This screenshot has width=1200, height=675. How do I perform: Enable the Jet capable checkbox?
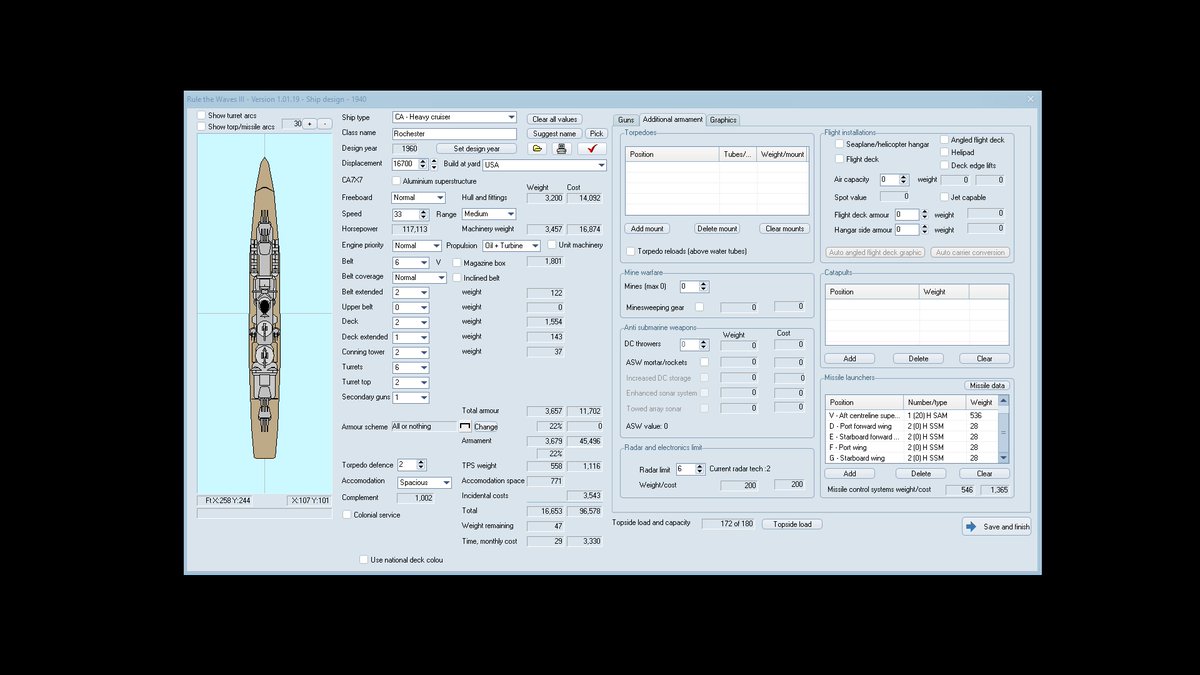942,197
